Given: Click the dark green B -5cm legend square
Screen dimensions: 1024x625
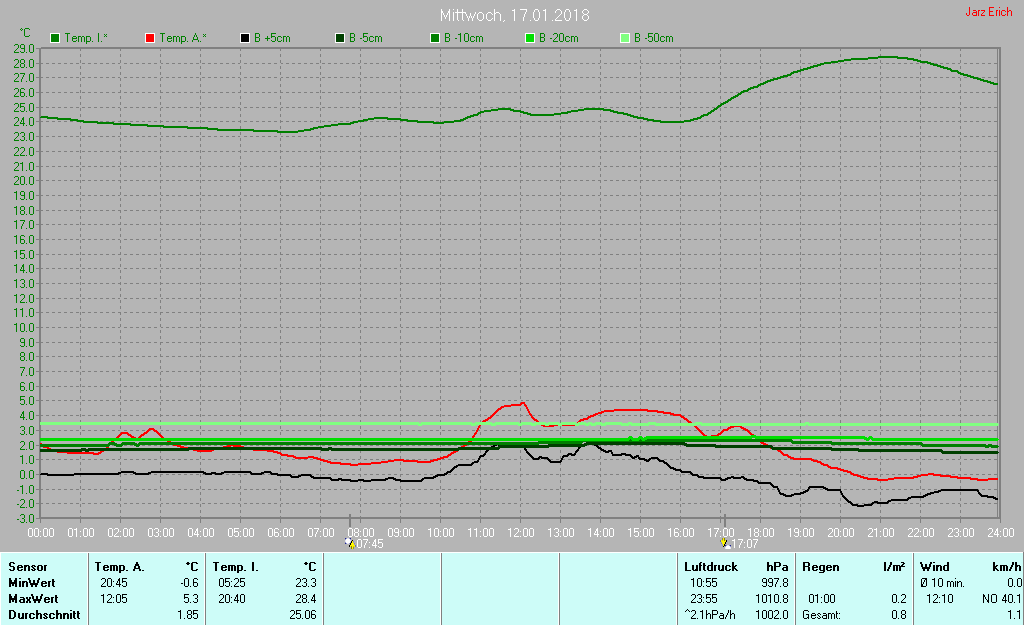Looking at the screenshot, I should tap(340, 38).
